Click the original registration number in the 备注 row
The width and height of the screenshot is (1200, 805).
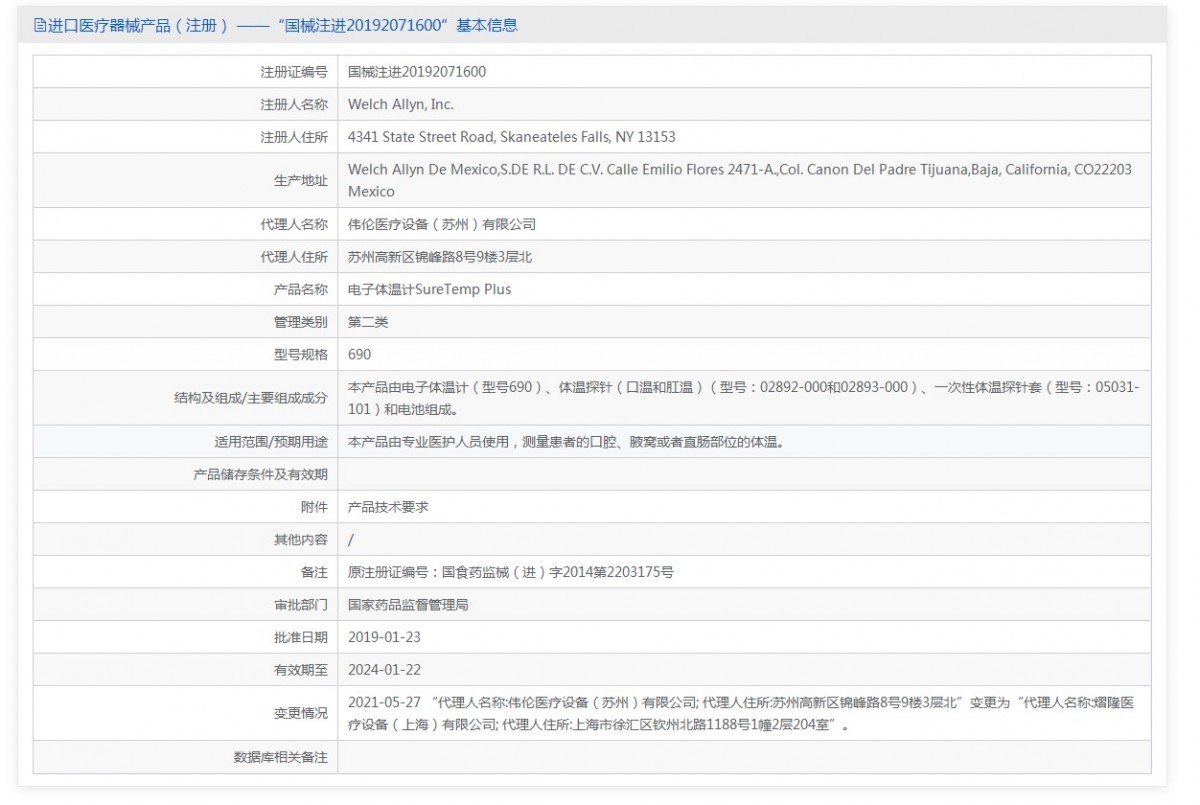pyautogui.click(x=510, y=572)
